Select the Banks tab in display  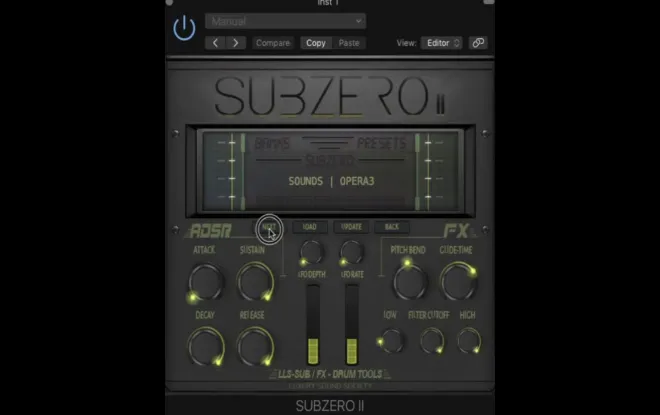click(x=272, y=144)
